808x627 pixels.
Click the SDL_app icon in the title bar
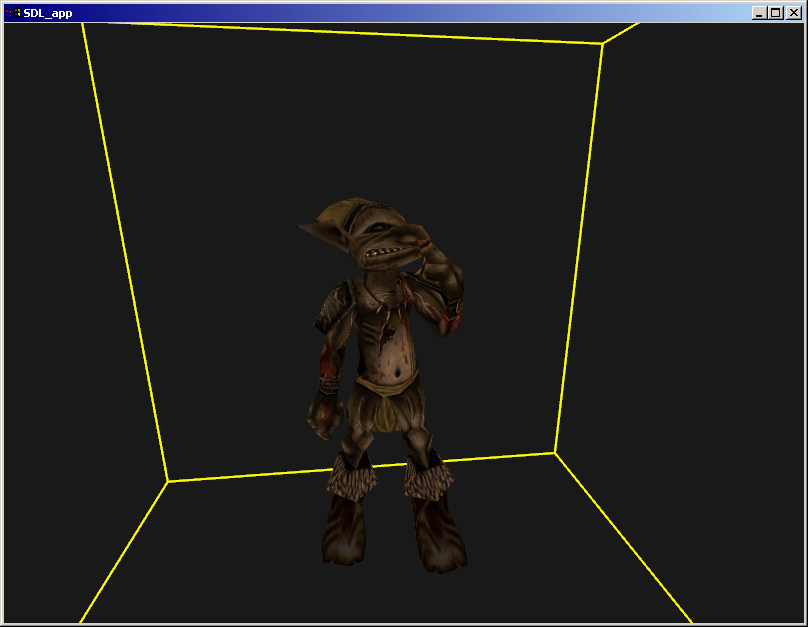(13, 13)
